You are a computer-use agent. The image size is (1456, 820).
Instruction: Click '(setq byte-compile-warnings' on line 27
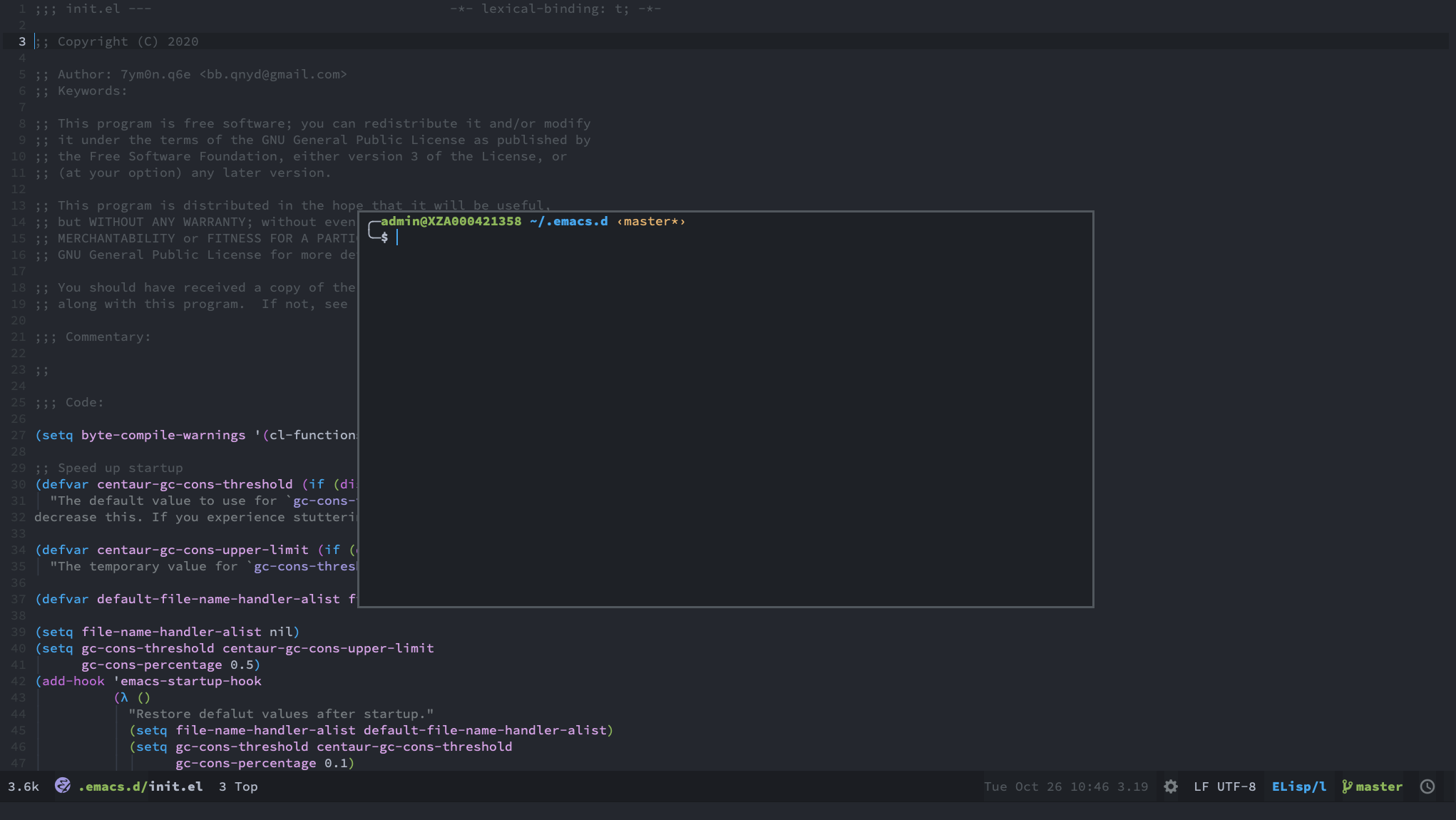pyautogui.click(x=140, y=435)
